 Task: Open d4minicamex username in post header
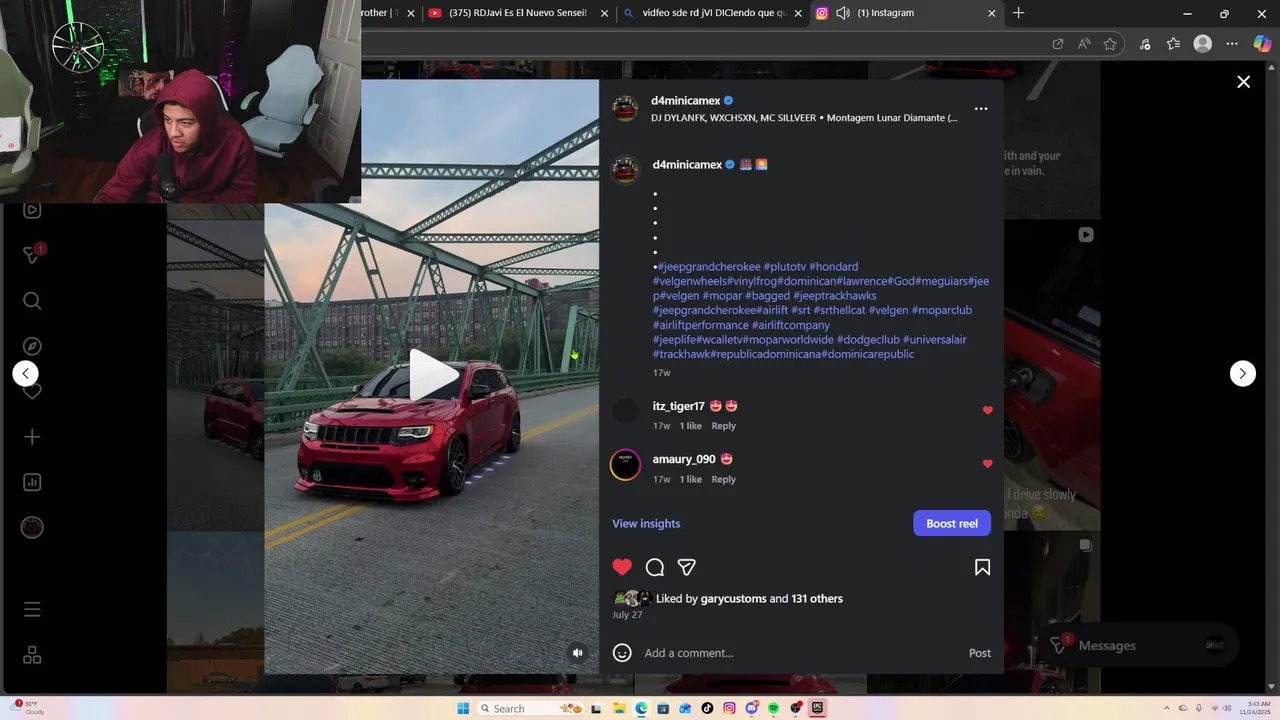click(x=685, y=101)
